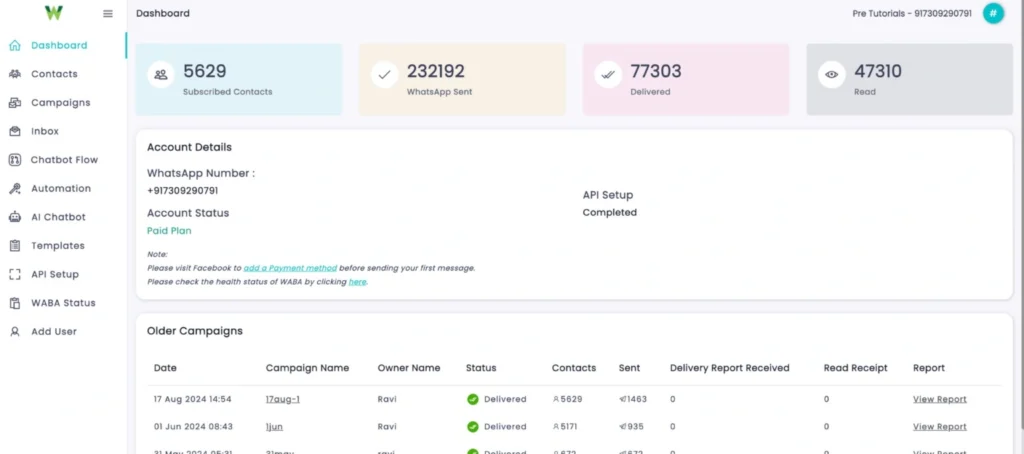Click the green W logo
The image size is (1024, 454).
point(54,13)
